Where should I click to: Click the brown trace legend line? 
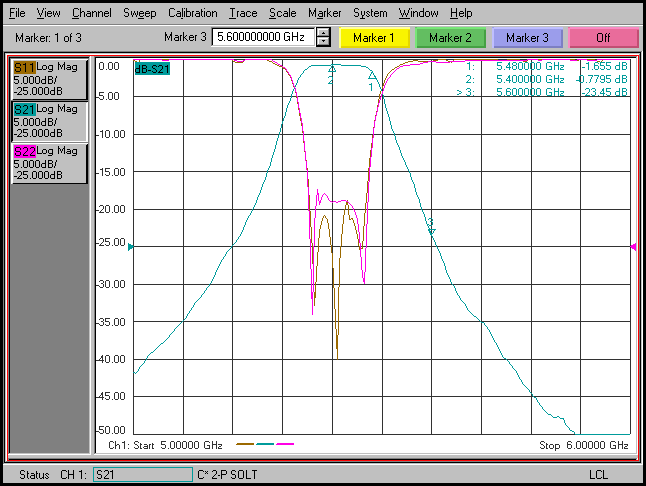245,444
